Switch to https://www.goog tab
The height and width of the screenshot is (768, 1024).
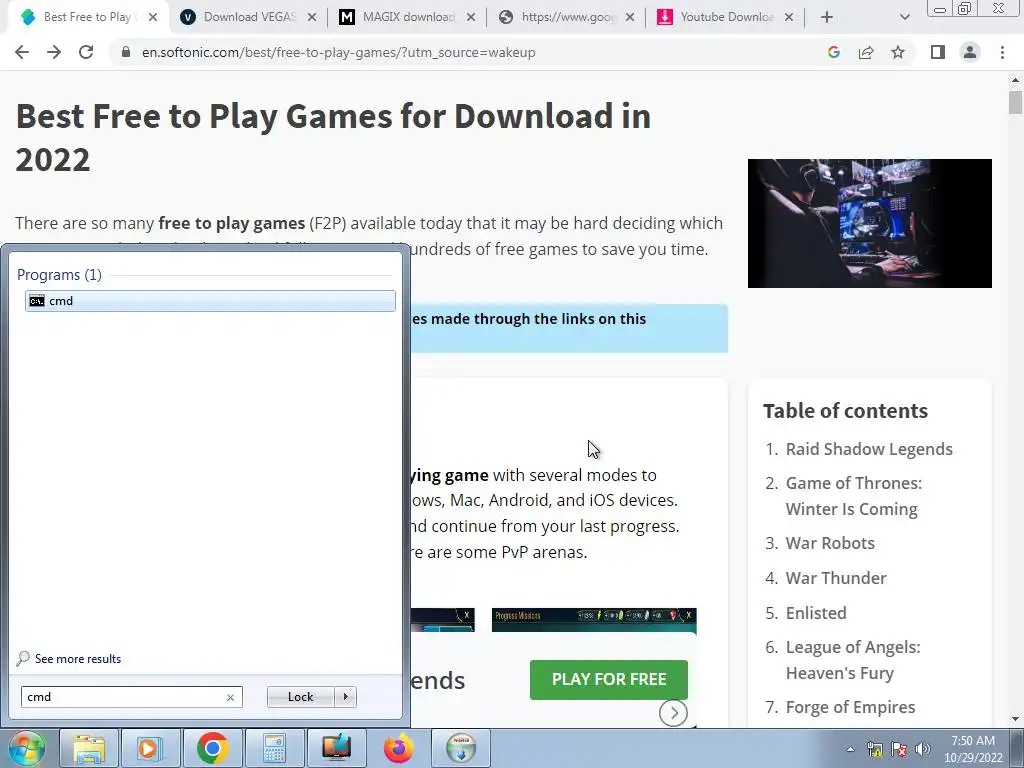[567, 17]
